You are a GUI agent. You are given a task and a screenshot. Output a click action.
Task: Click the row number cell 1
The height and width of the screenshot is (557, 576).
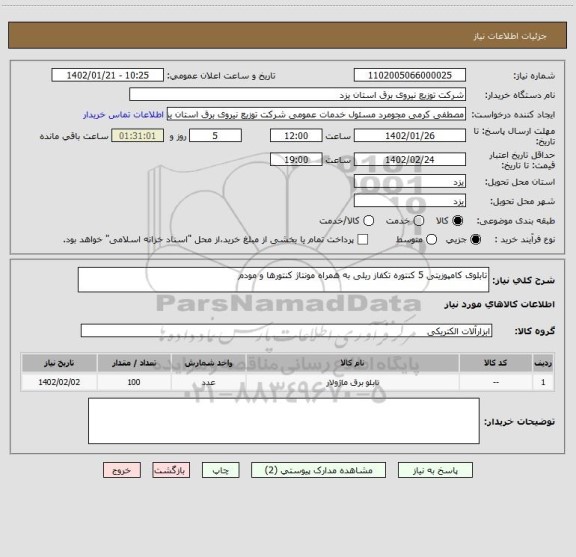543,382
